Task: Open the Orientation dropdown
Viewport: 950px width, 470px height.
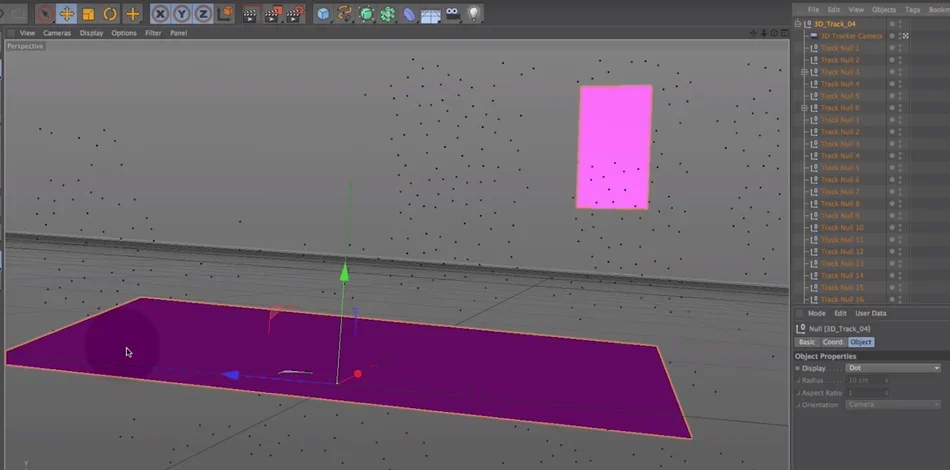Action: click(x=893, y=405)
